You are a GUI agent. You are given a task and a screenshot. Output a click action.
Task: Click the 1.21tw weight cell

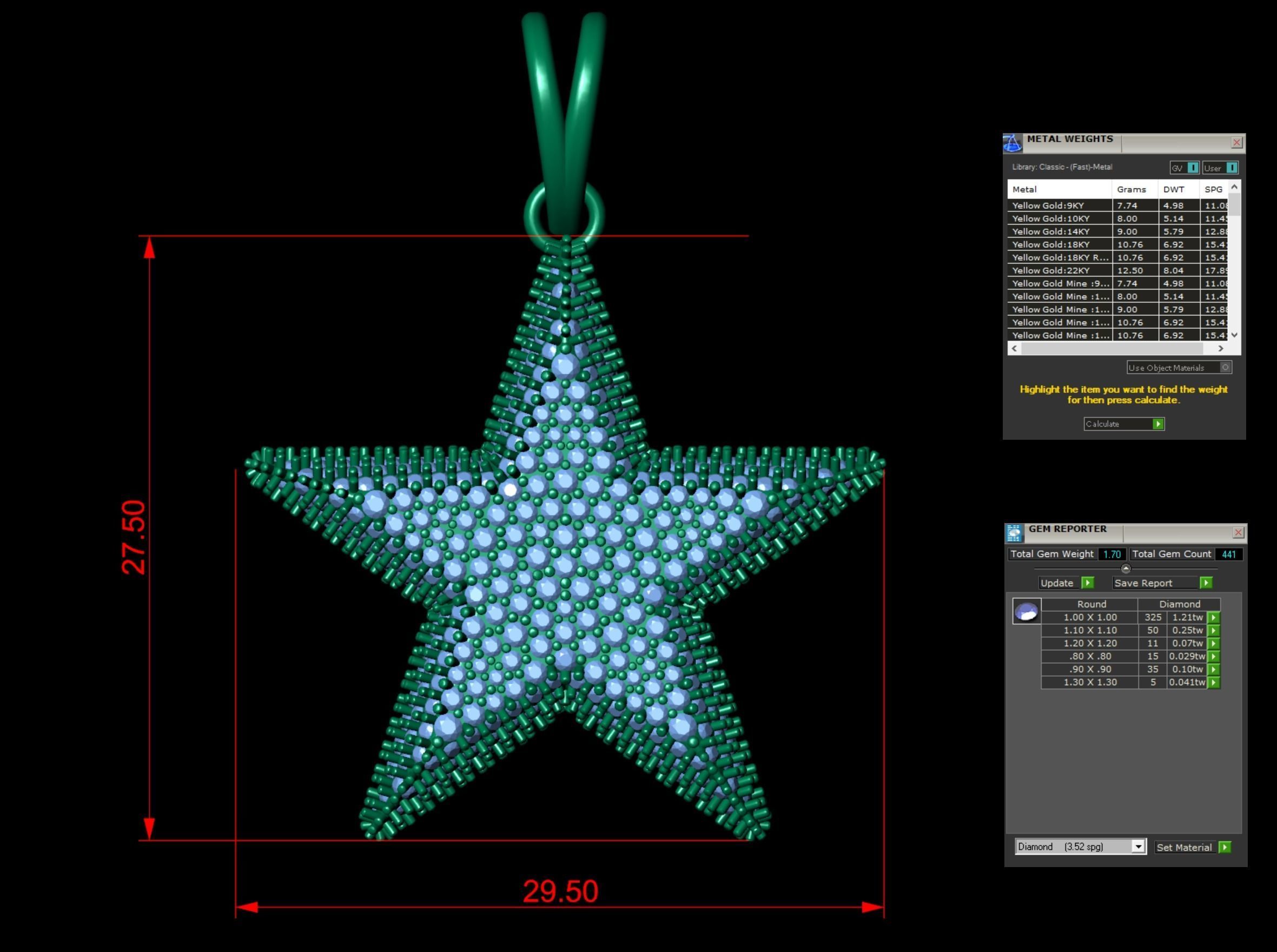(1187, 617)
